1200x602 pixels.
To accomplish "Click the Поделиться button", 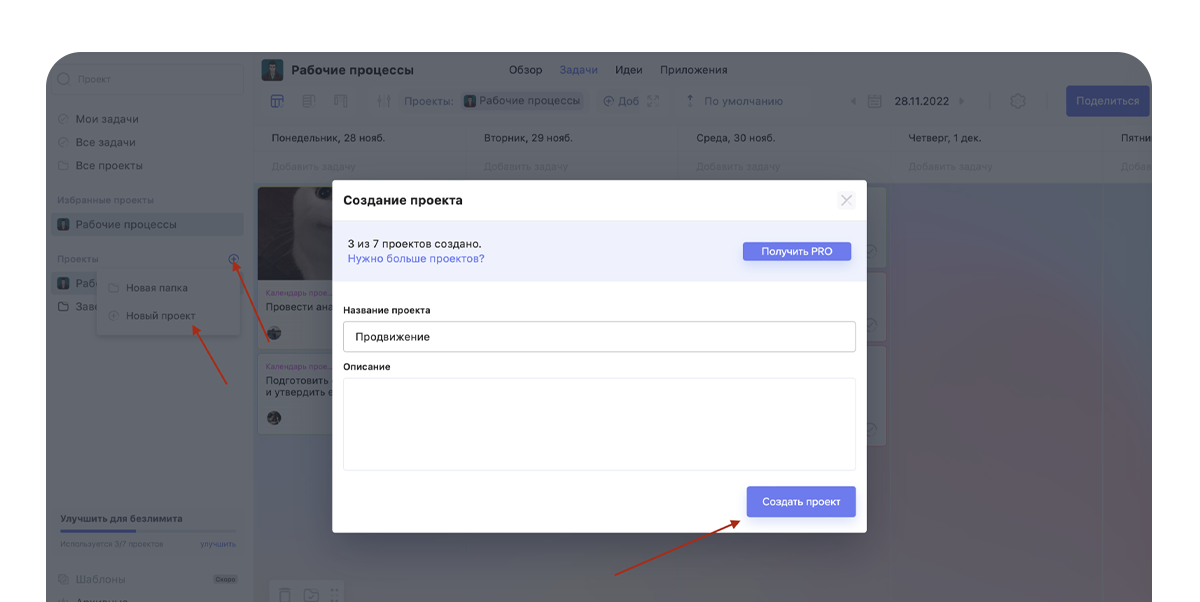I will click(1107, 101).
